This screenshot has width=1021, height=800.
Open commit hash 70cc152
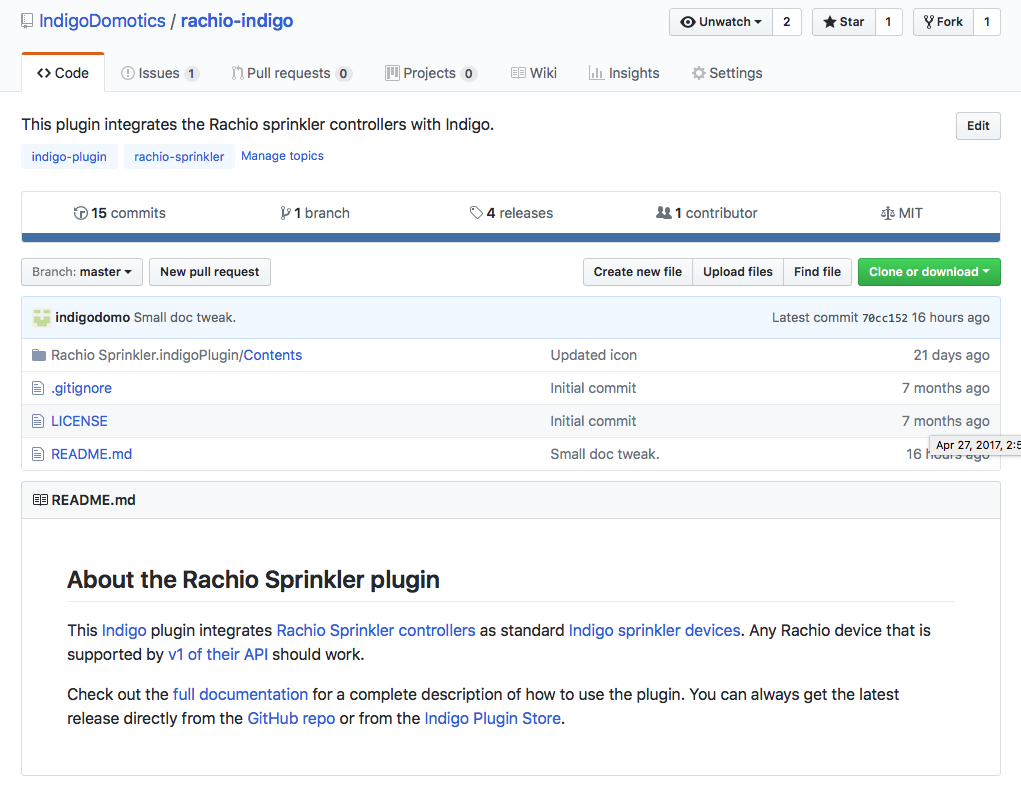pyautogui.click(x=884, y=318)
